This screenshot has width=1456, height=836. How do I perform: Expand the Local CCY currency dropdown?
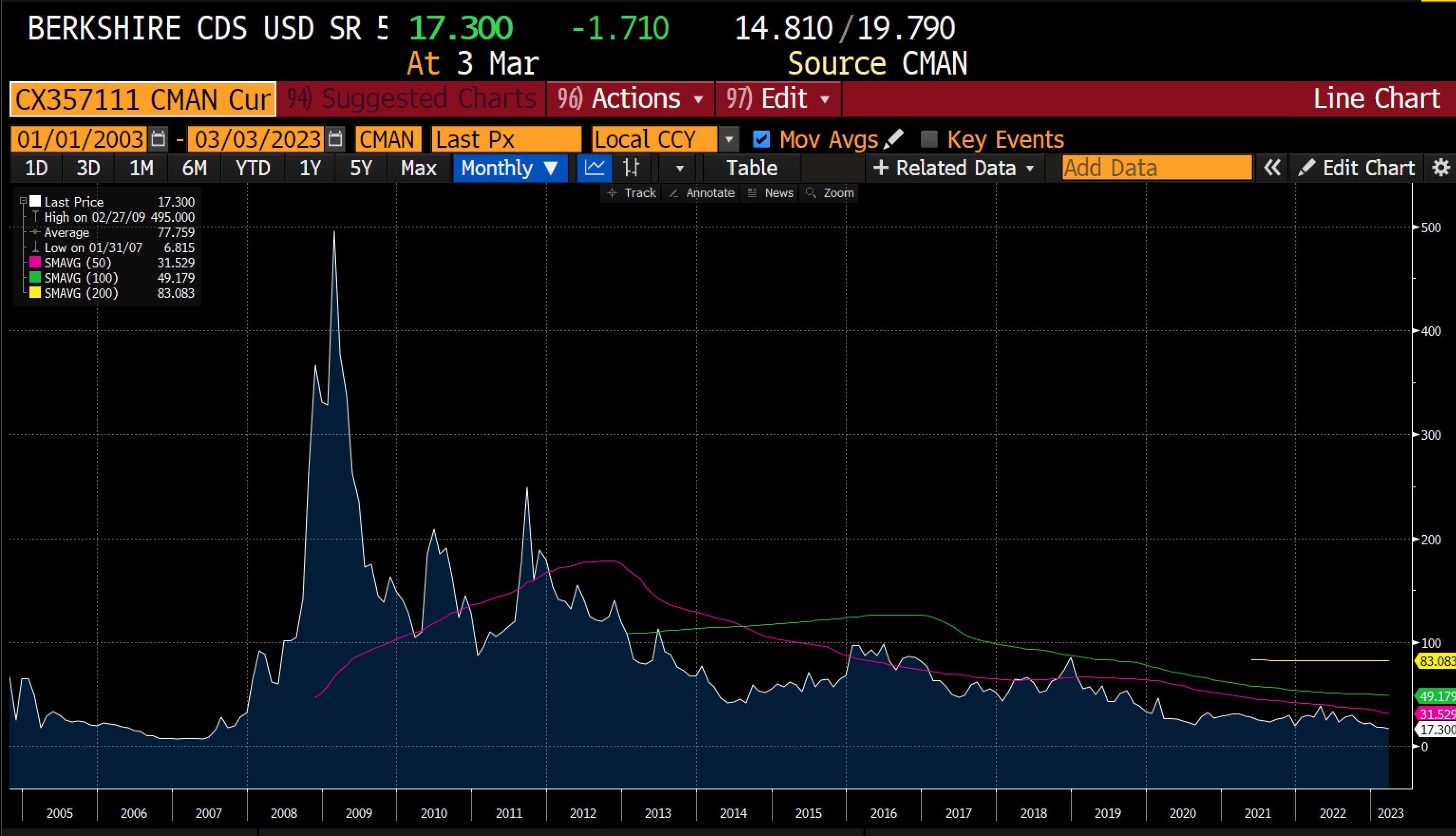(728, 140)
